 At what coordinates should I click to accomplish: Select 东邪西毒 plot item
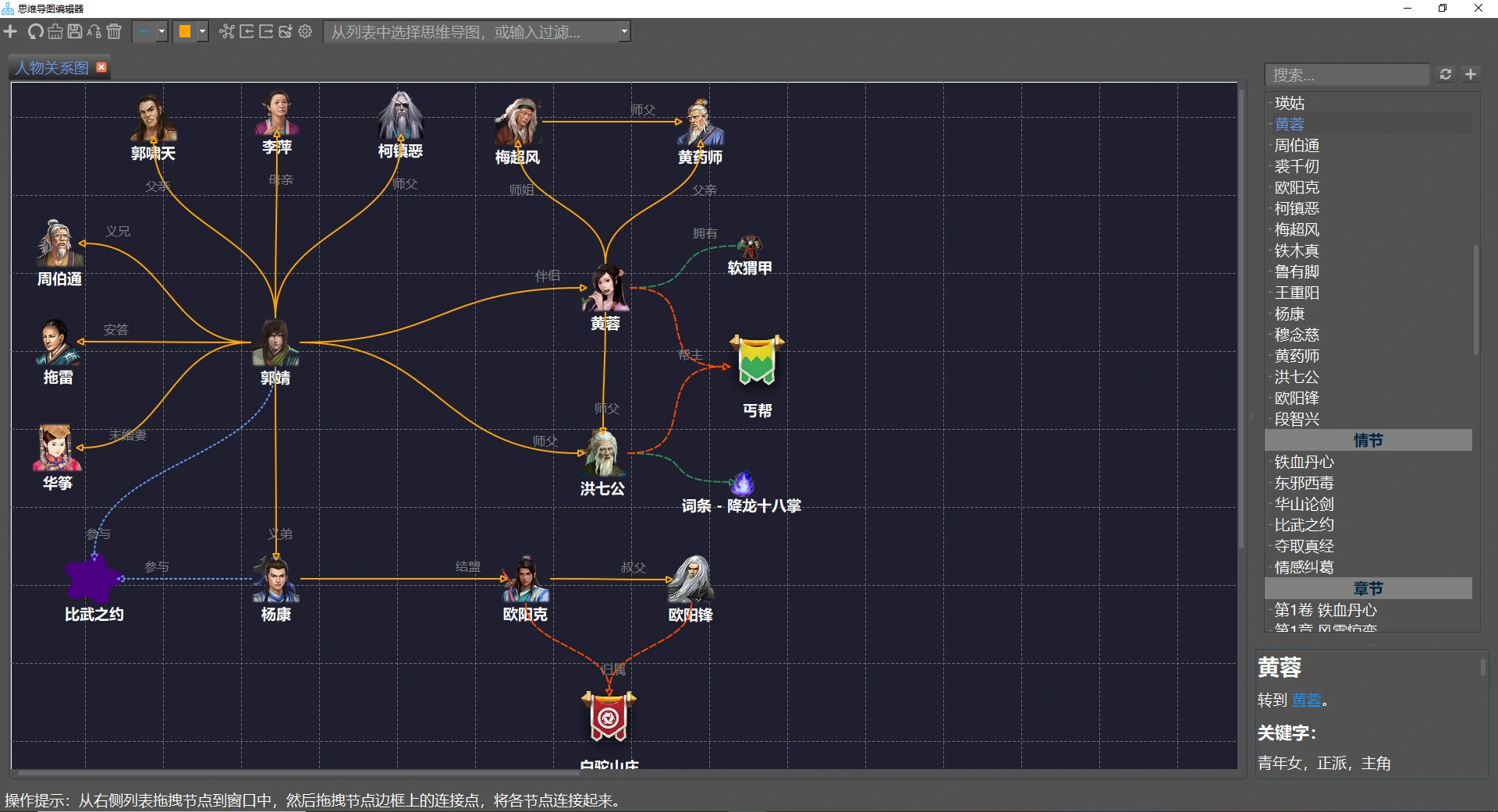[x=1304, y=483]
